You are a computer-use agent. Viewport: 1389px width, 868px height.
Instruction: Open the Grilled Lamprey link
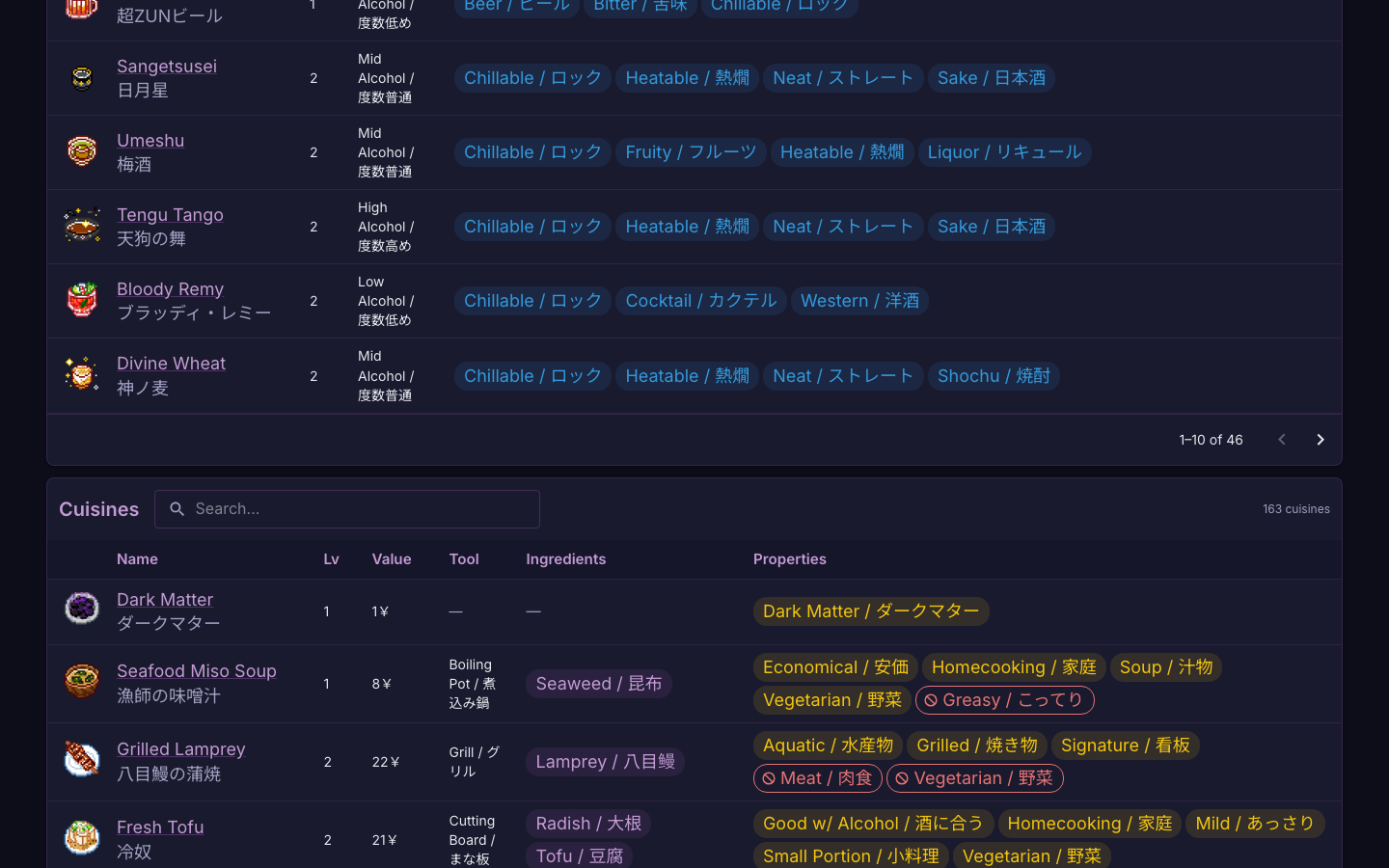click(x=181, y=749)
